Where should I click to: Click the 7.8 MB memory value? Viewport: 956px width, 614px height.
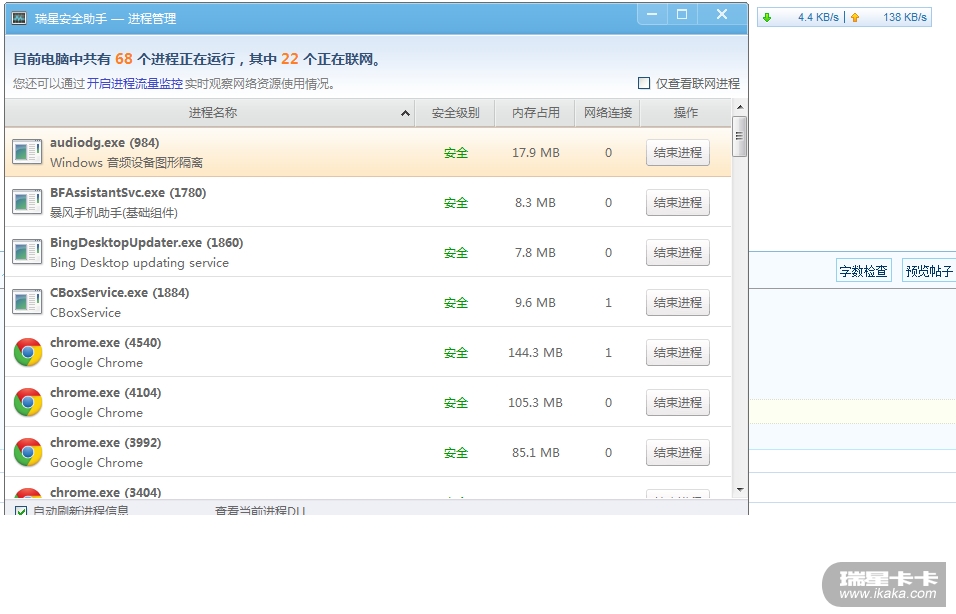click(535, 252)
